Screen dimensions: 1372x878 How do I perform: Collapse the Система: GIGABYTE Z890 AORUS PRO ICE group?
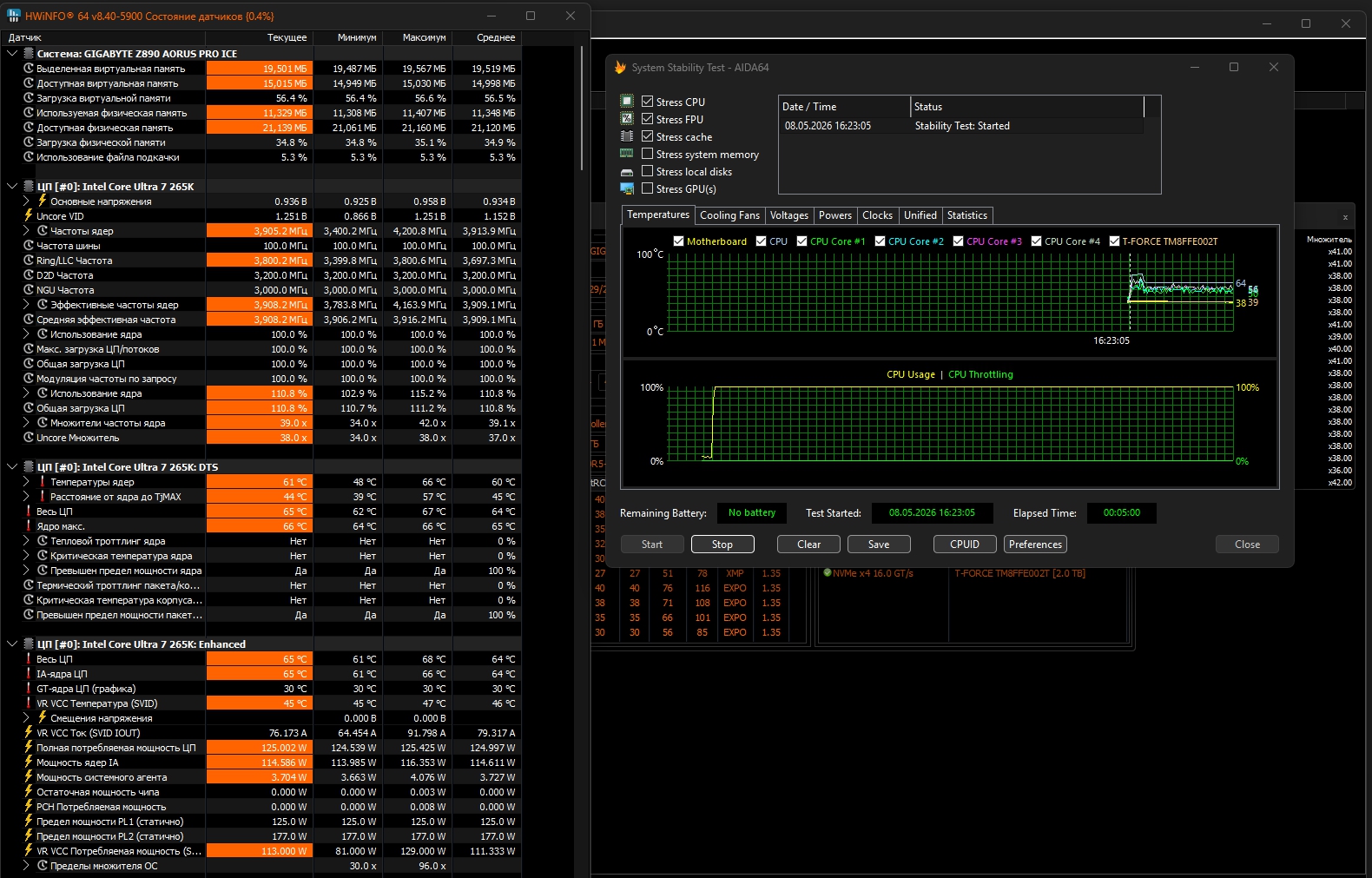click(x=12, y=54)
